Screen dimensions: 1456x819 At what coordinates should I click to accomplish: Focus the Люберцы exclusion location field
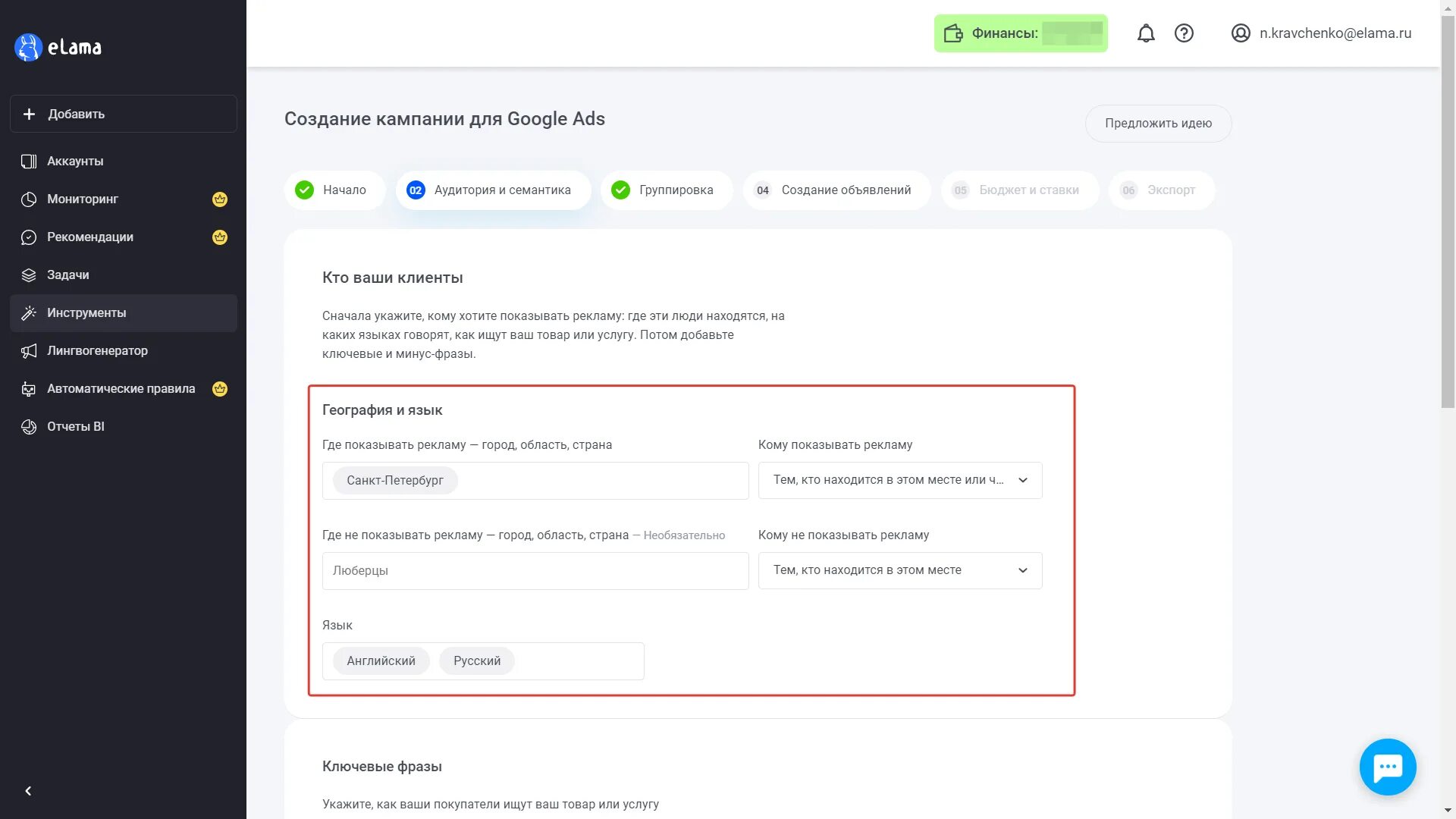tap(535, 571)
